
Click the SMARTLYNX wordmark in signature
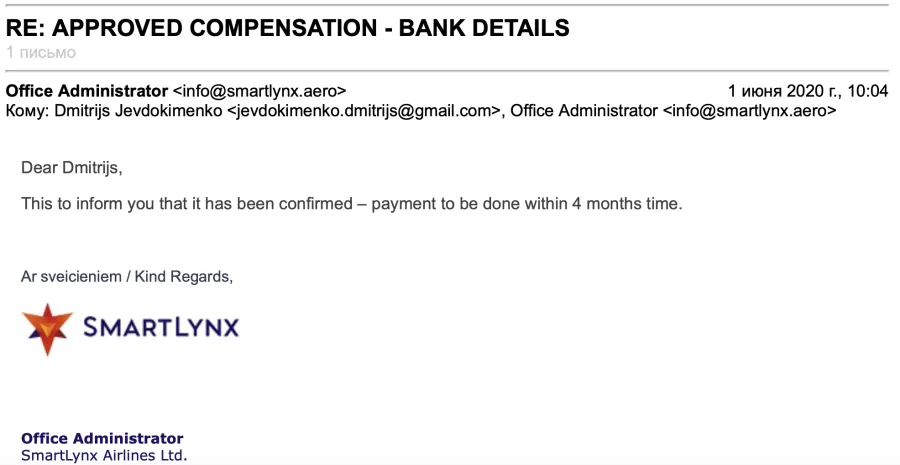pyautogui.click(x=161, y=328)
